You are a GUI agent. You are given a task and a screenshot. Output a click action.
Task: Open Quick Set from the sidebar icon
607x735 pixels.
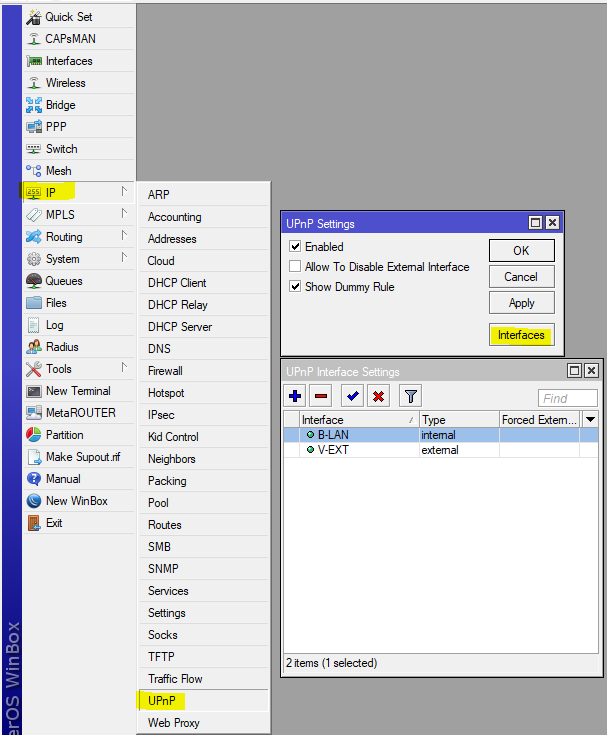point(34,17)
